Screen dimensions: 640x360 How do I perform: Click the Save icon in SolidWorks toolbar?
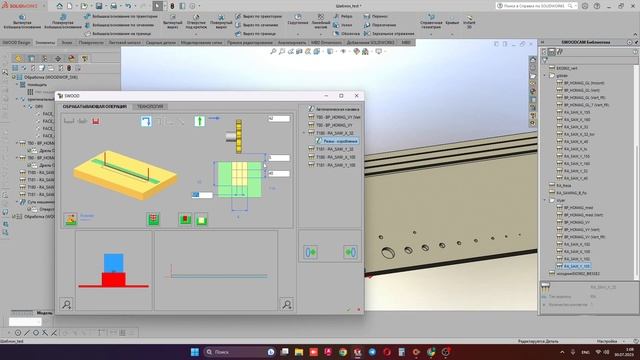tap(99, 6)
